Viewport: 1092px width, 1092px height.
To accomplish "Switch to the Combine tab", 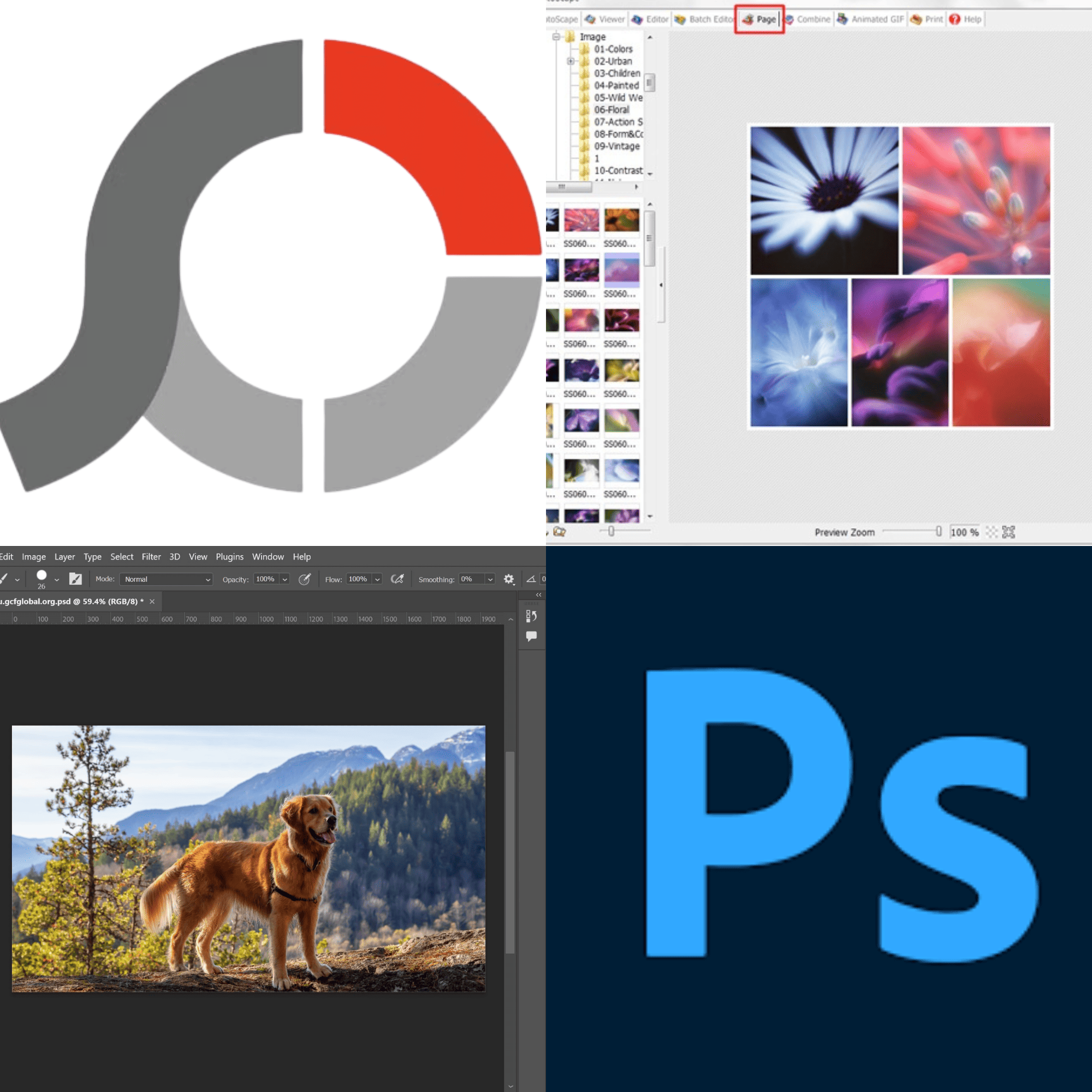I will 807,19.
